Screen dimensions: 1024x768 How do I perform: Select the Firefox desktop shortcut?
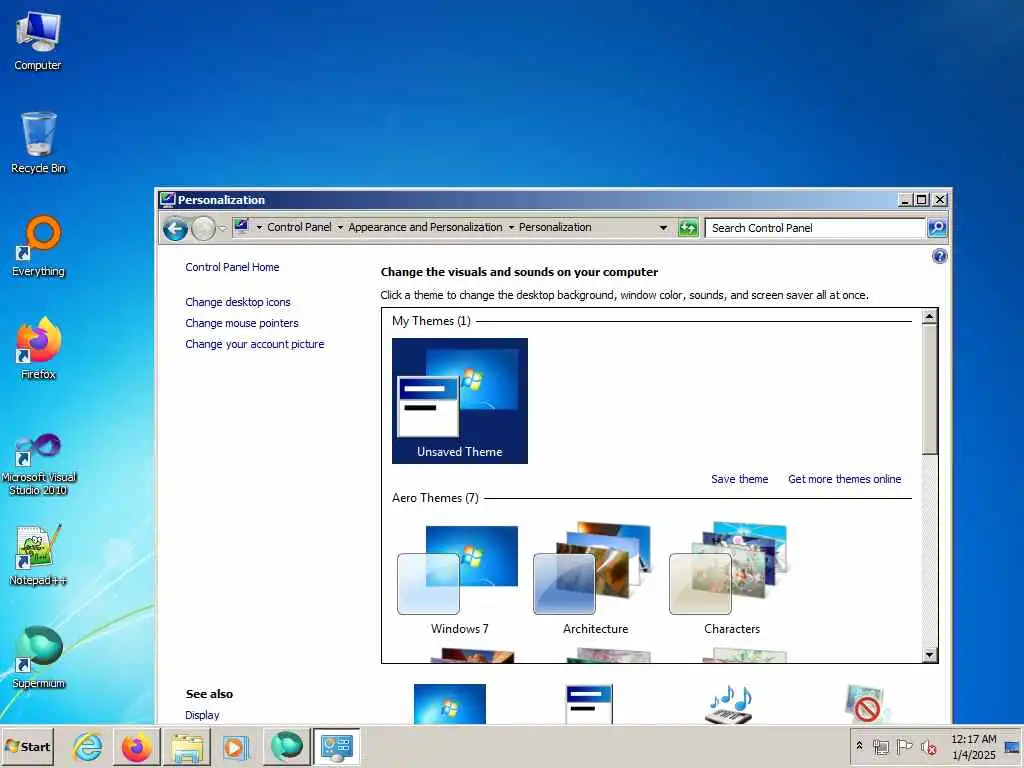(39, 348)
